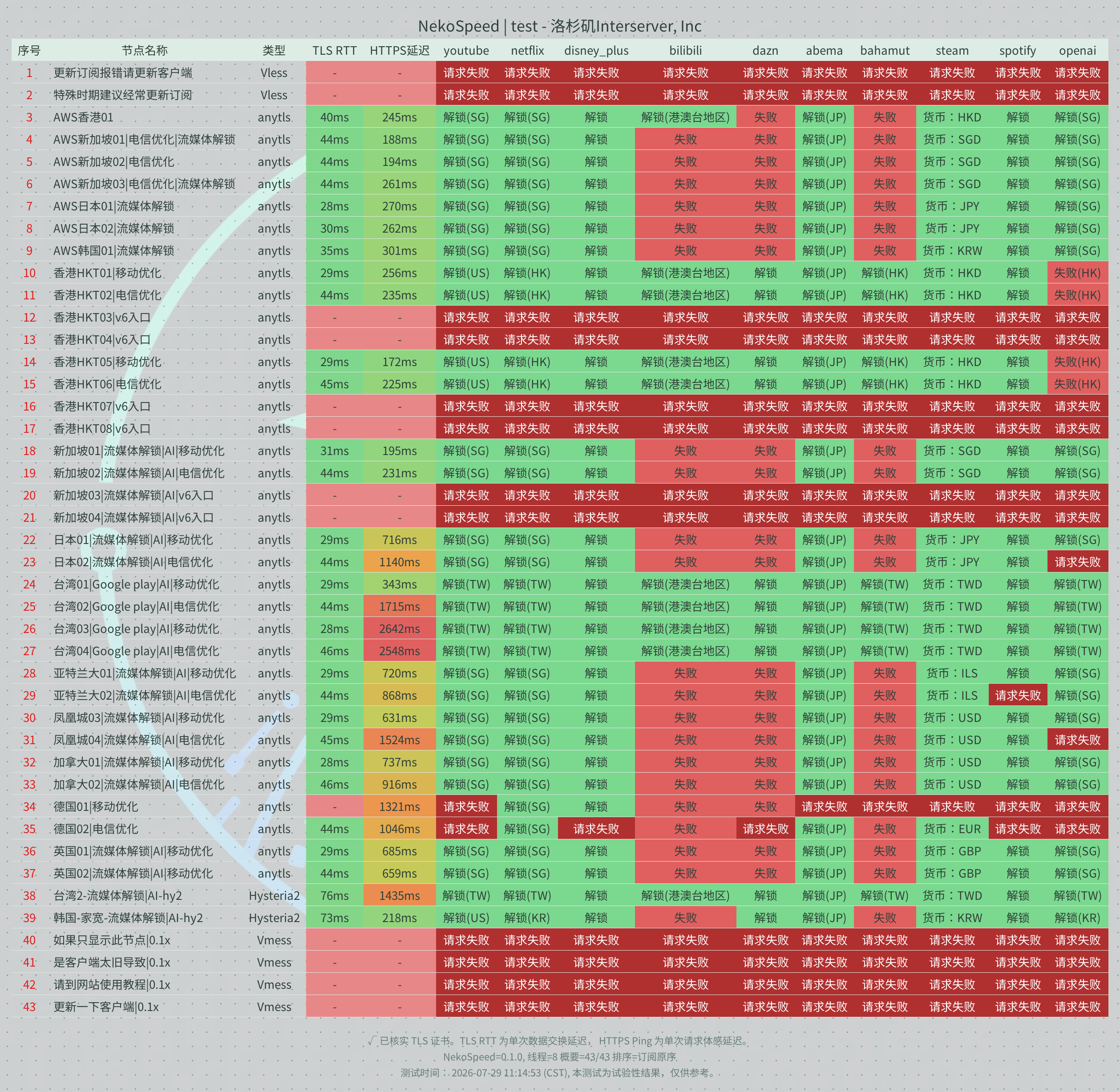Click the '1524ms' latency cell

[399, 740]
